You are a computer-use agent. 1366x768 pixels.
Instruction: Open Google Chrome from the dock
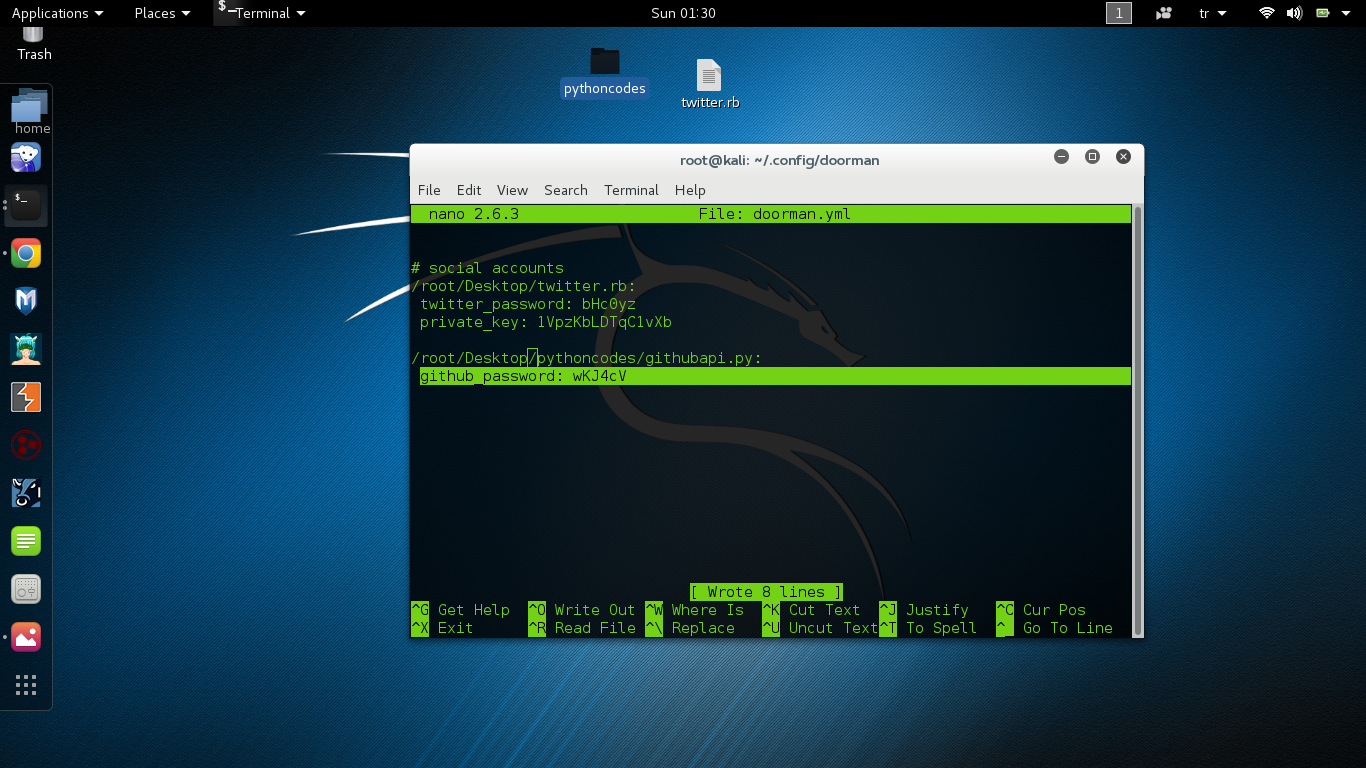coord(26,253)
